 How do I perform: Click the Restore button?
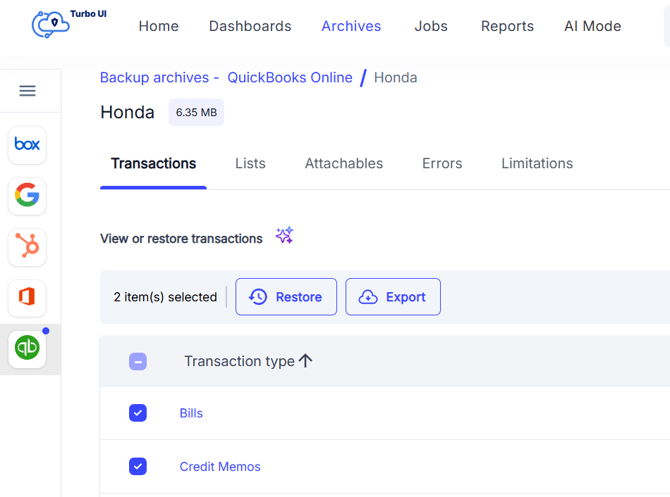286,297
